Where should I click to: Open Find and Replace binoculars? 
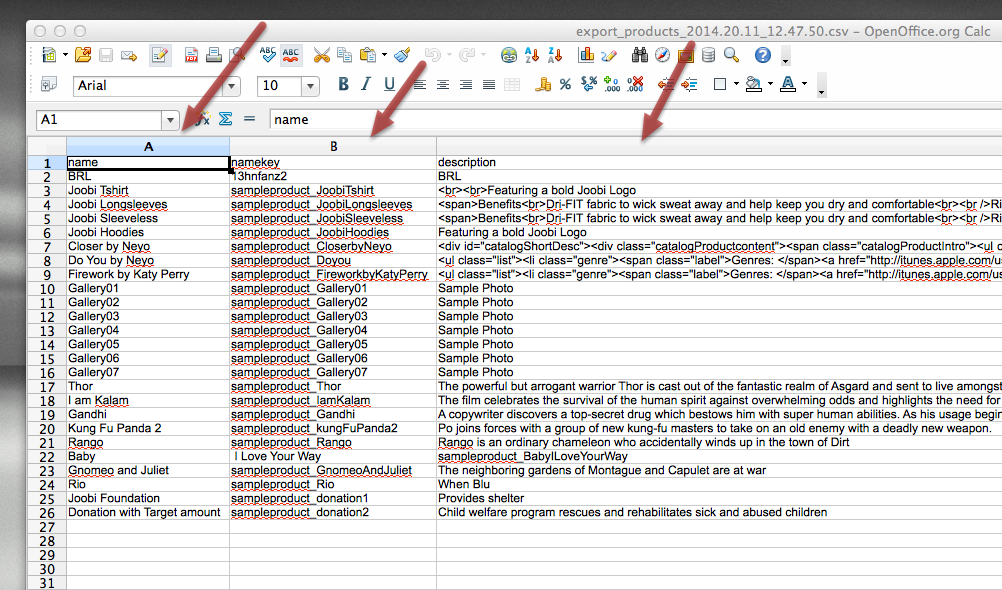point(640,56)
